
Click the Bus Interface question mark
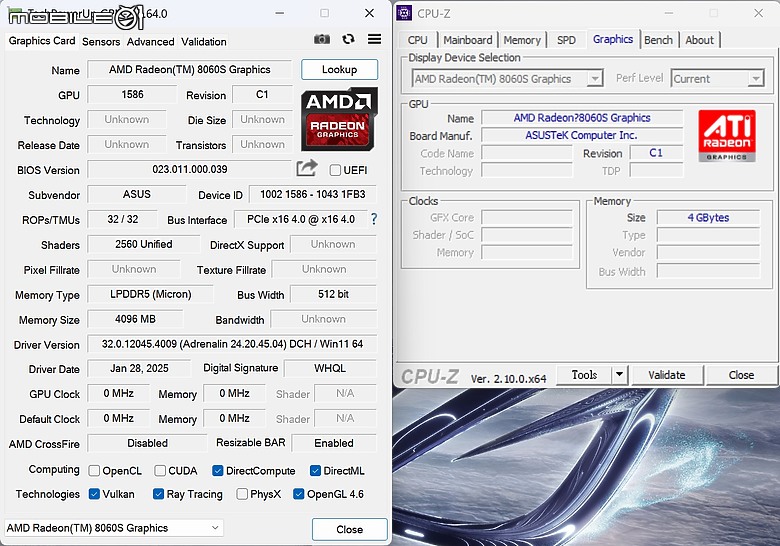click(374, 219)
